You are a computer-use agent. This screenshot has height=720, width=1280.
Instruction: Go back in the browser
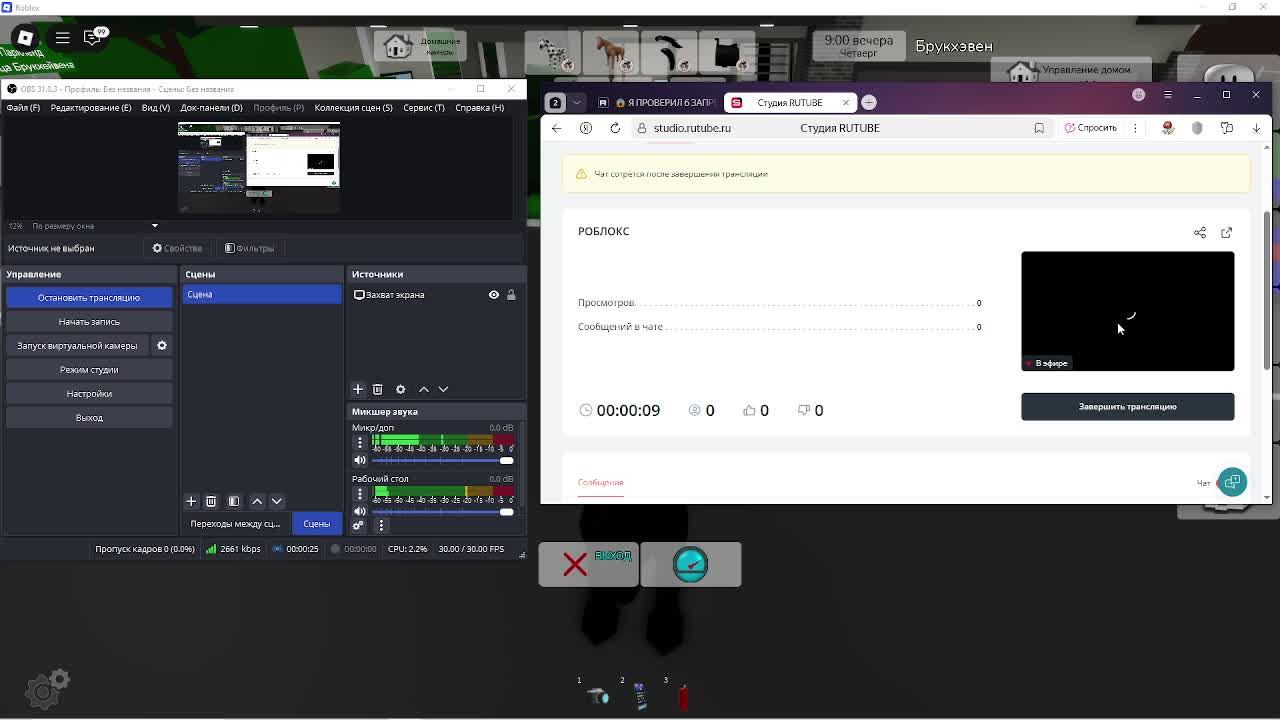557,128
